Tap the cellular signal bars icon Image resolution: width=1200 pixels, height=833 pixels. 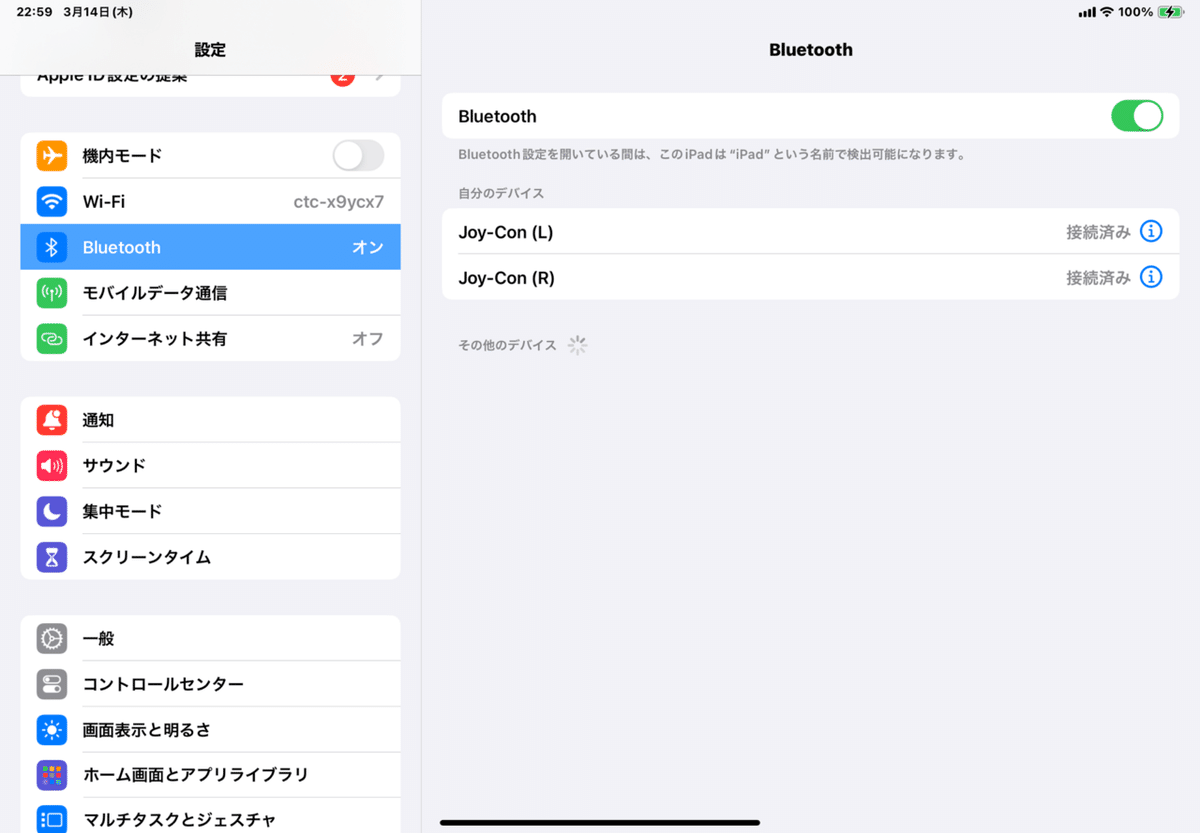tap(1087, 12)
